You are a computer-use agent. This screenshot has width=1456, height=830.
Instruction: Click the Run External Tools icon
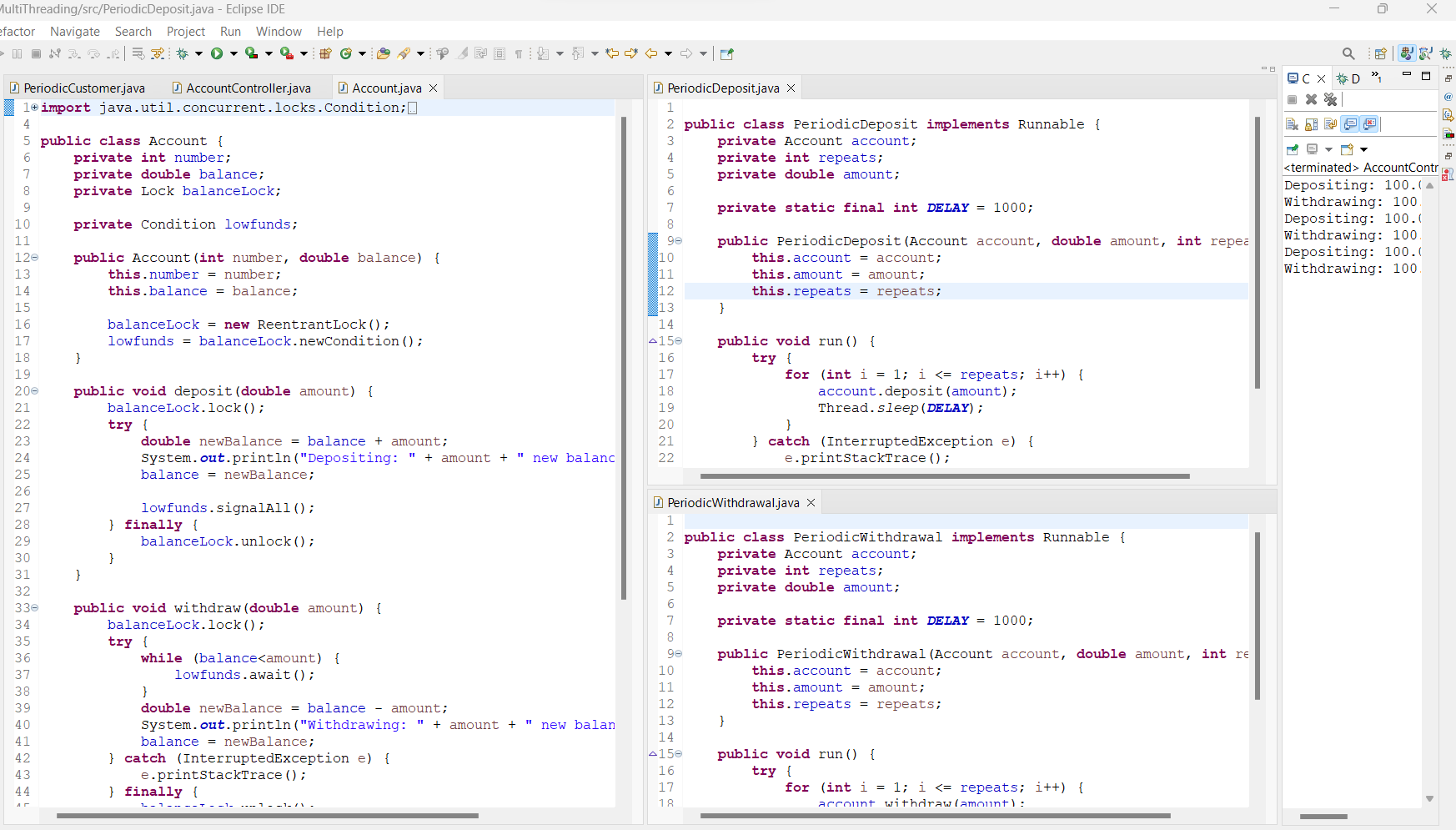pyautogui.click(x=286, y=53)
